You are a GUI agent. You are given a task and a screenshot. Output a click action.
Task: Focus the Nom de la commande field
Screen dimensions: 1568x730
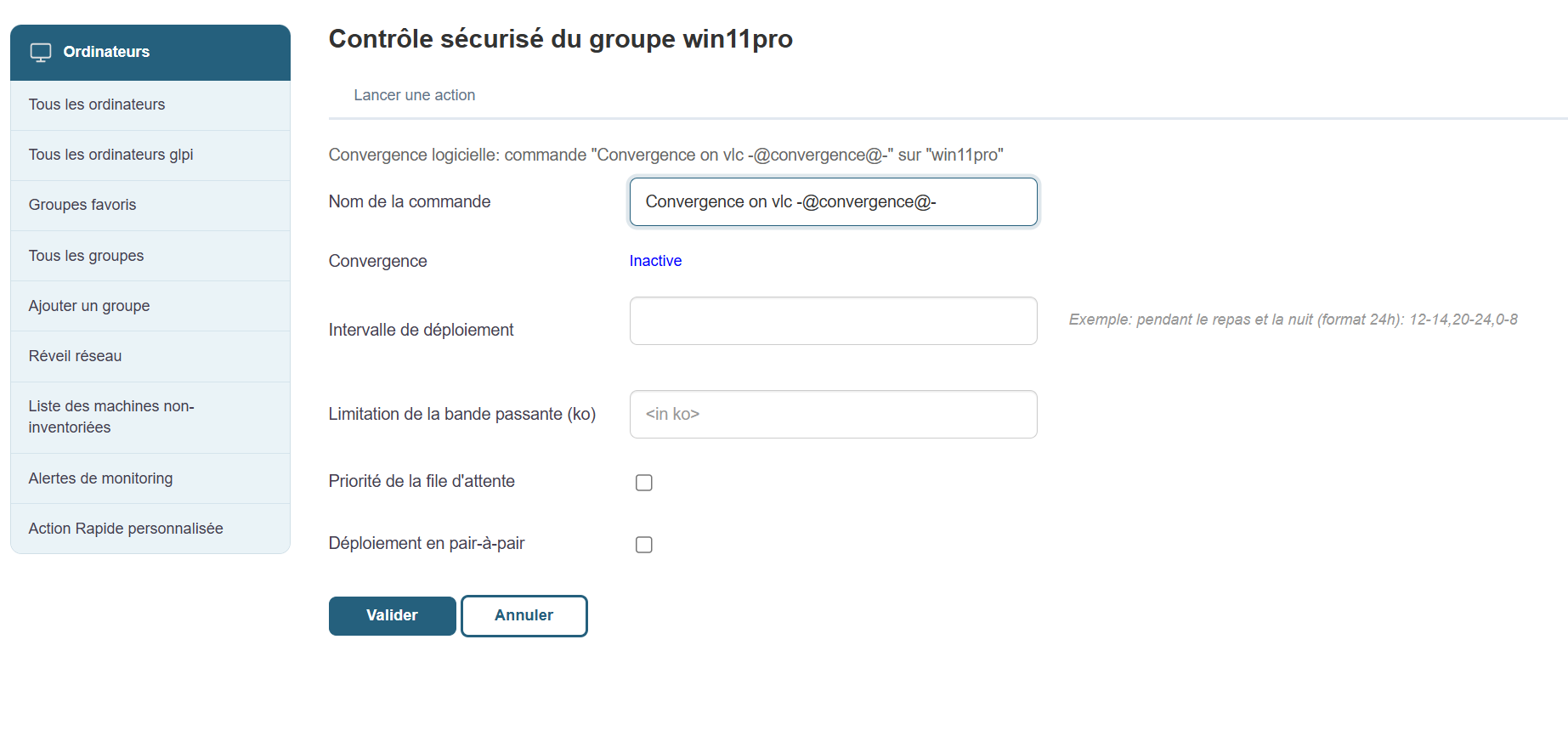(x=833, y=202)
